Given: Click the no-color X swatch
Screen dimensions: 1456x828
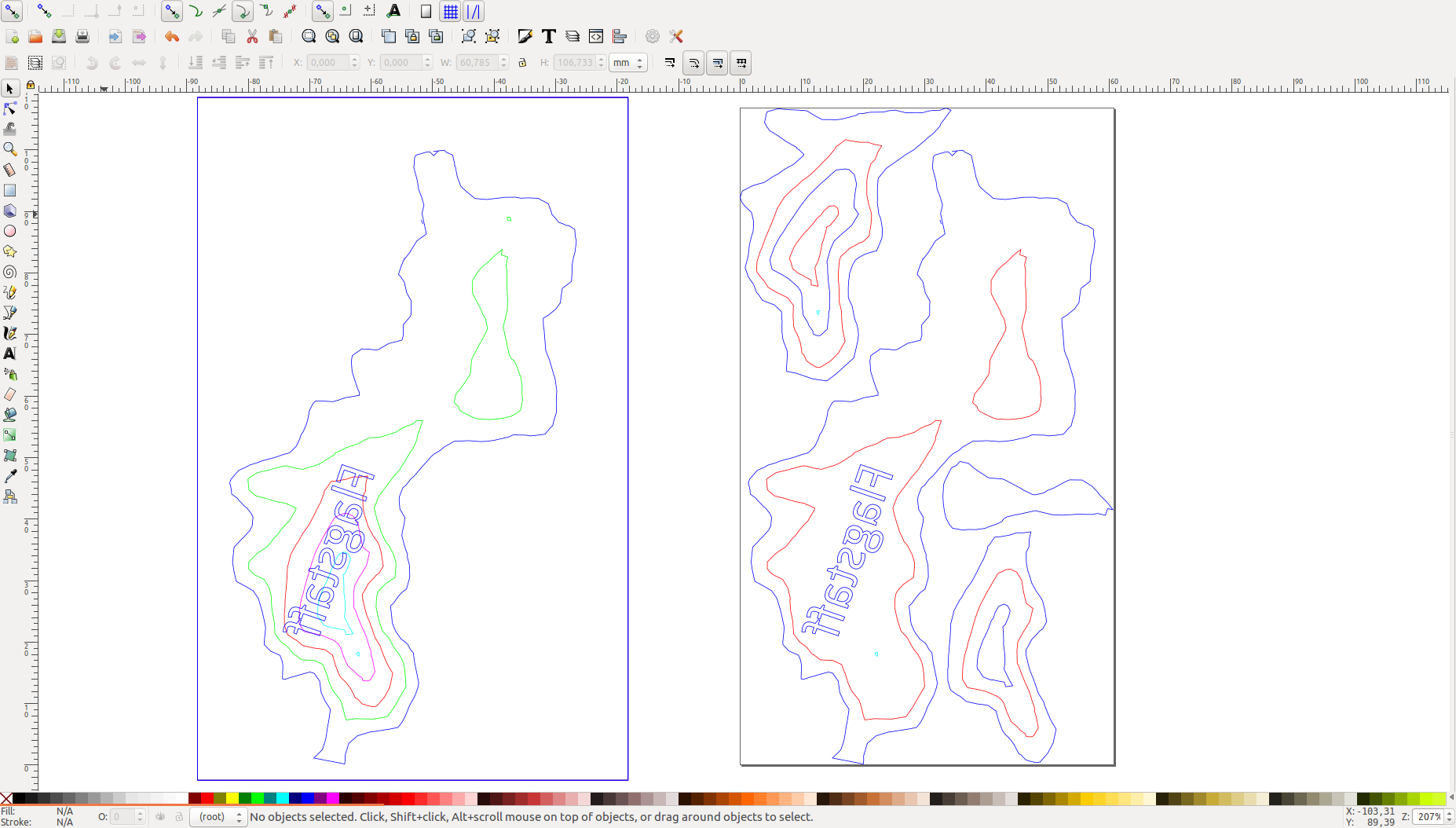Looking at the screenshot, I should point(6,798).
